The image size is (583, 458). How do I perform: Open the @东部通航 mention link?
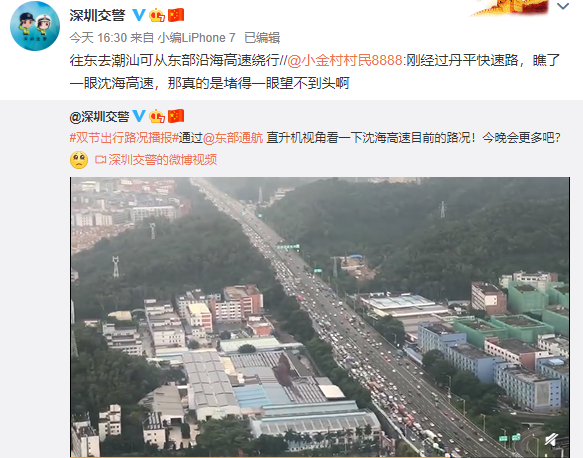click(233, 138)
